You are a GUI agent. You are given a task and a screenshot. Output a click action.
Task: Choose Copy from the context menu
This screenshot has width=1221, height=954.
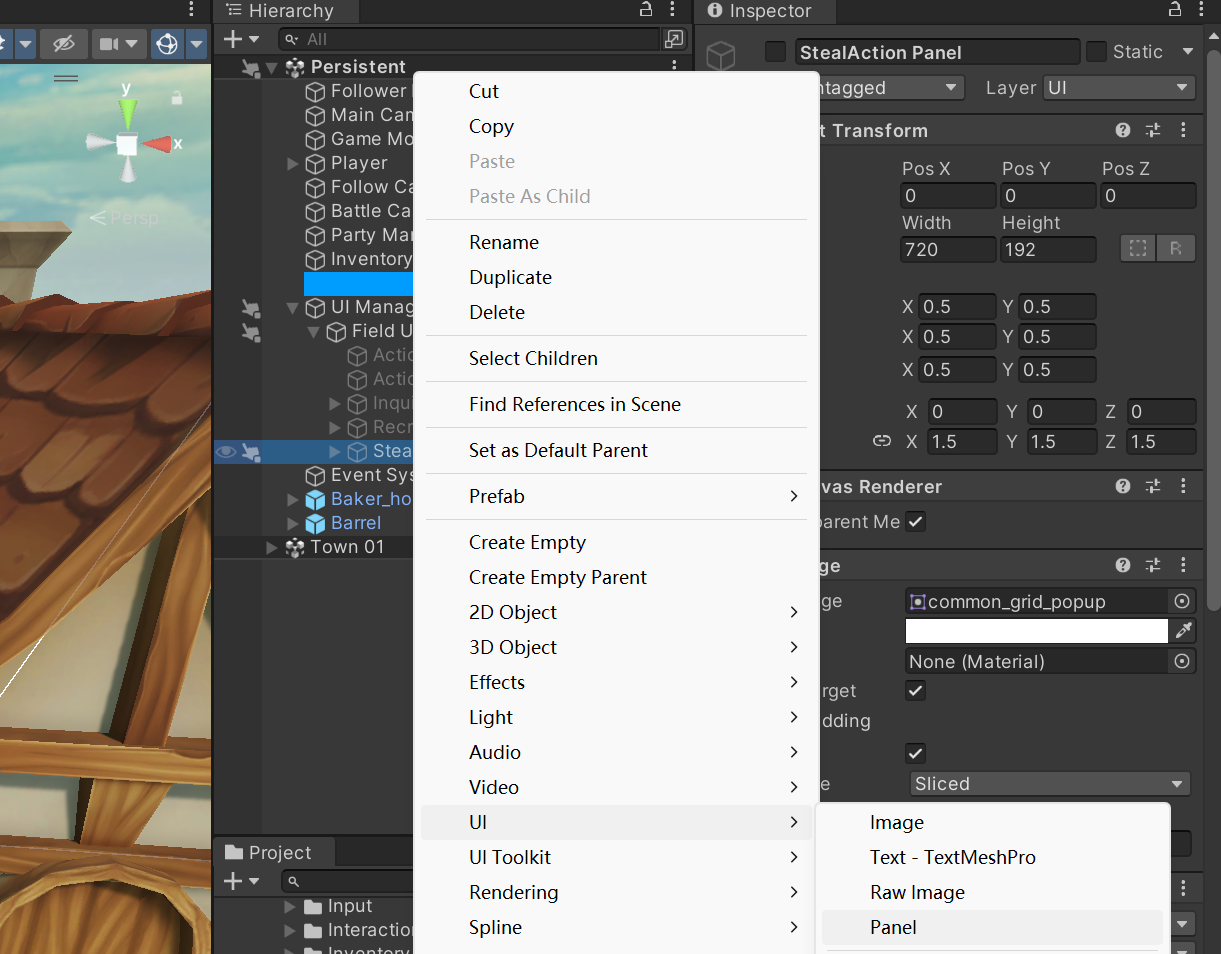(x=491, y=126)
